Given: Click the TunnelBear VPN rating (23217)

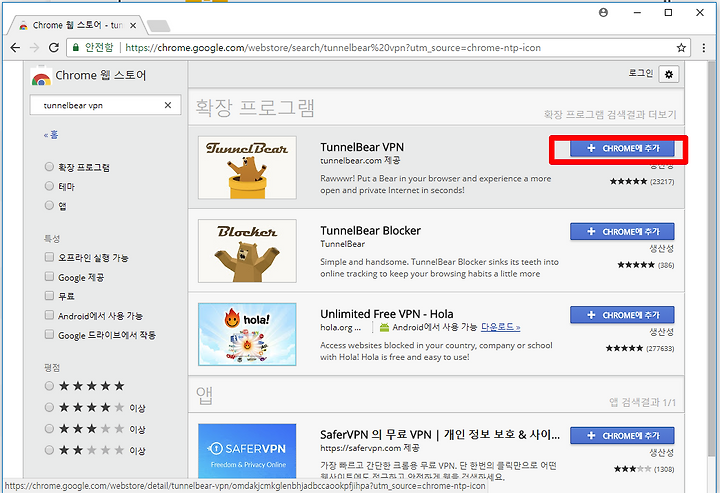Looking at the screenshot, I should pyautogui.click(x=642, y=182).
